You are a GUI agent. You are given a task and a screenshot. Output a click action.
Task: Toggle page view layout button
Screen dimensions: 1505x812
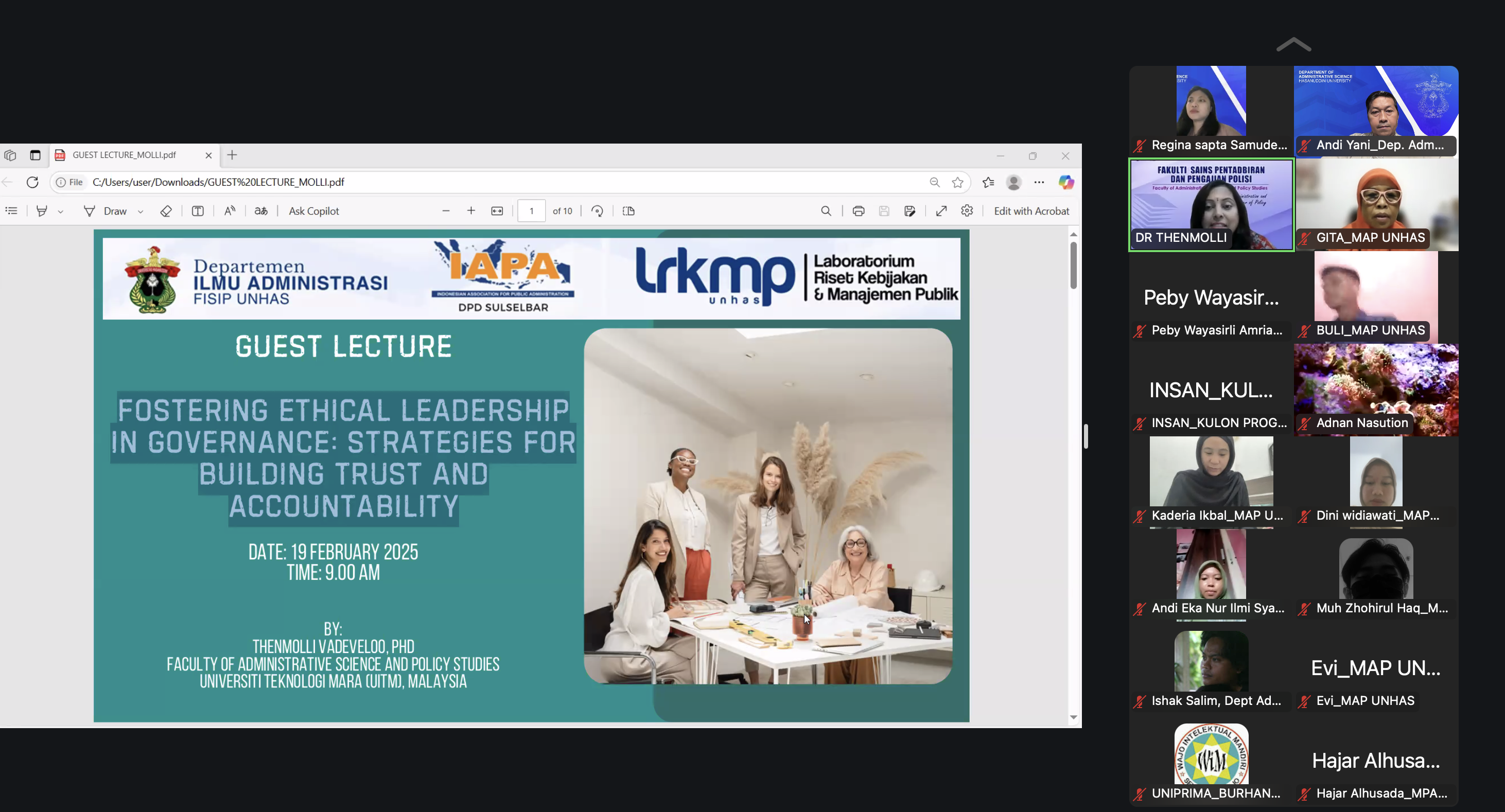click(x=628, y=211)
